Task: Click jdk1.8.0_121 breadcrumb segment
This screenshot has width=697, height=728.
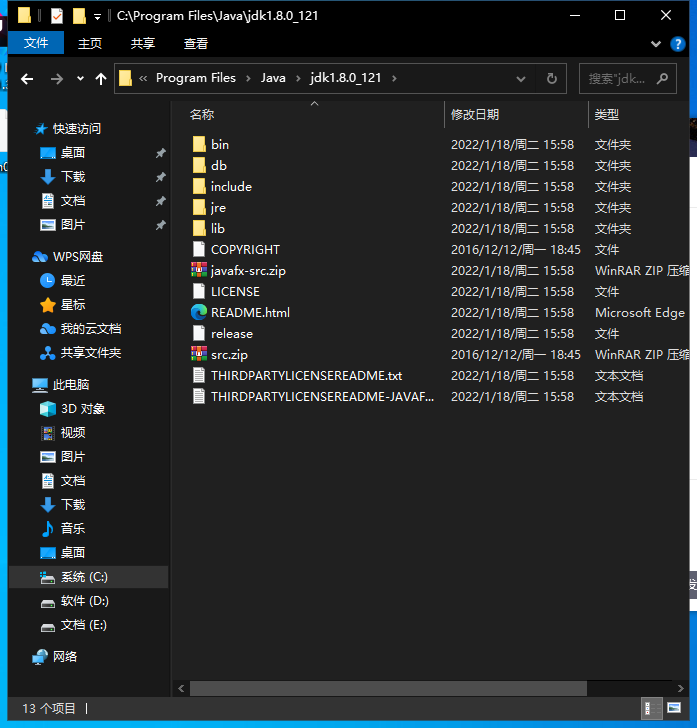Action: (x=346, y=78)
